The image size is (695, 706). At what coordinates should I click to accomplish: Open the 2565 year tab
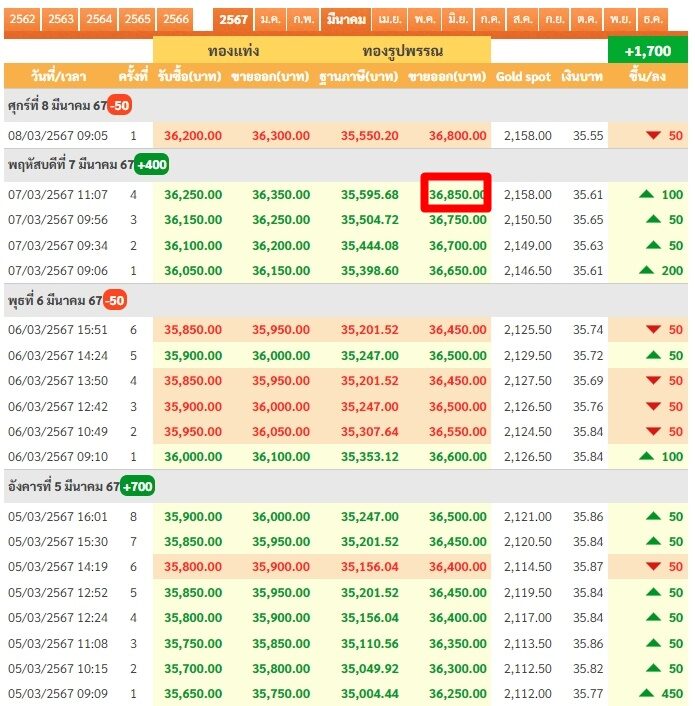point(137,20)
